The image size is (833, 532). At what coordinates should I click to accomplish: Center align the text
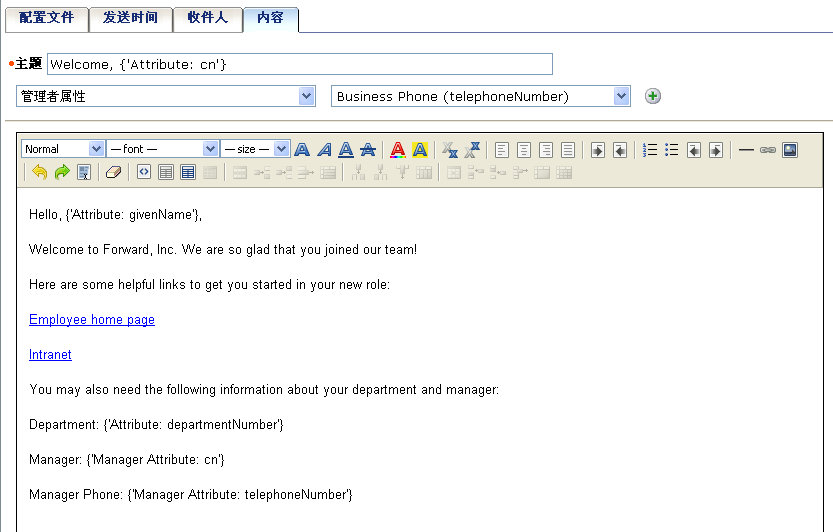pos(524,150)
